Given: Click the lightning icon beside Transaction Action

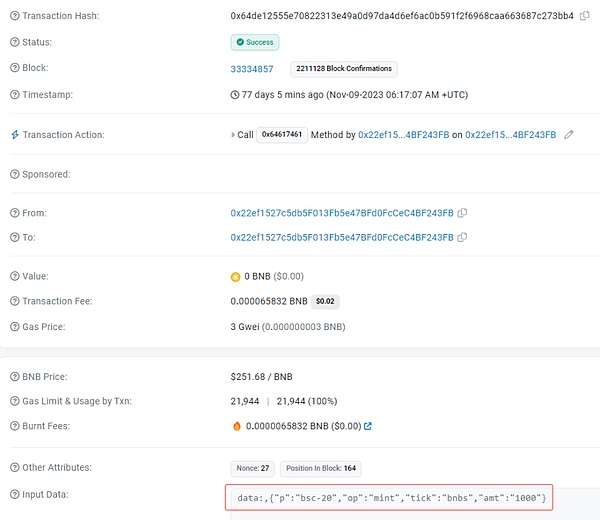Looking at the screenshot, I should 14,135.
